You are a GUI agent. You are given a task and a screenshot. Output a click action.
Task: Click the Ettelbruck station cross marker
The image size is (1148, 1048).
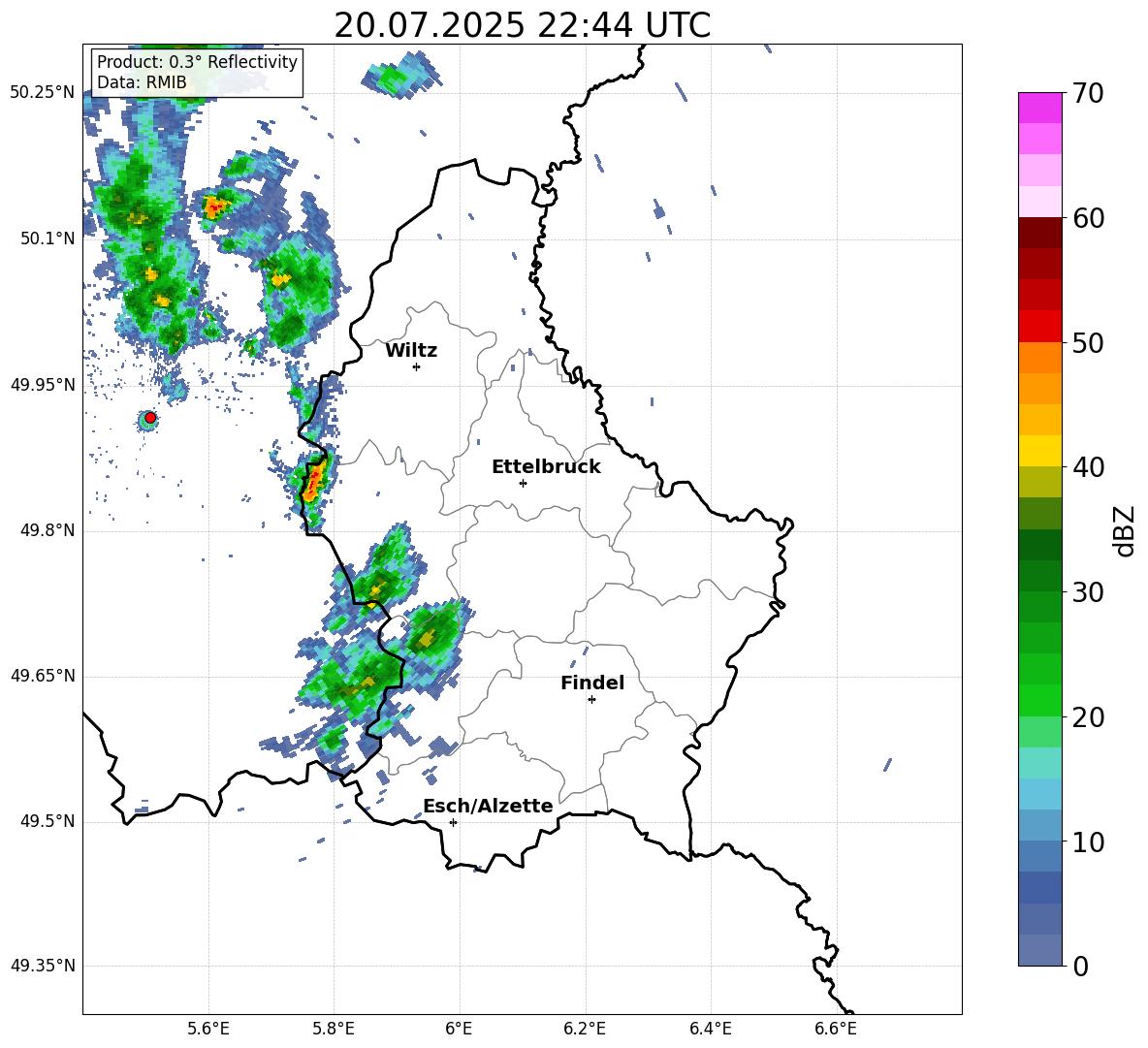(x=523, y=483)
